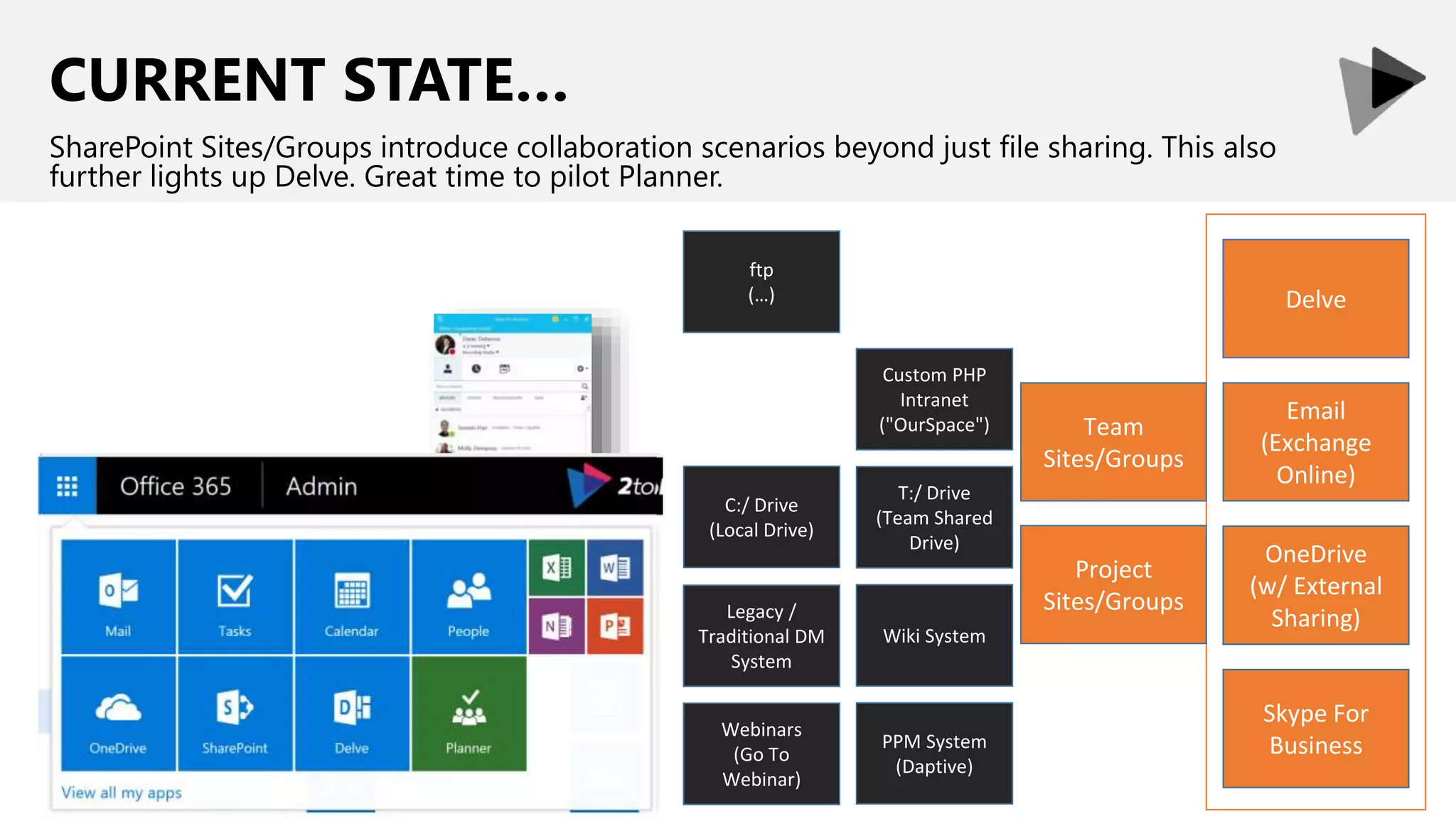Select the orange Team Sites/Groups box
1456x819 pixels.
(1113, 442)
